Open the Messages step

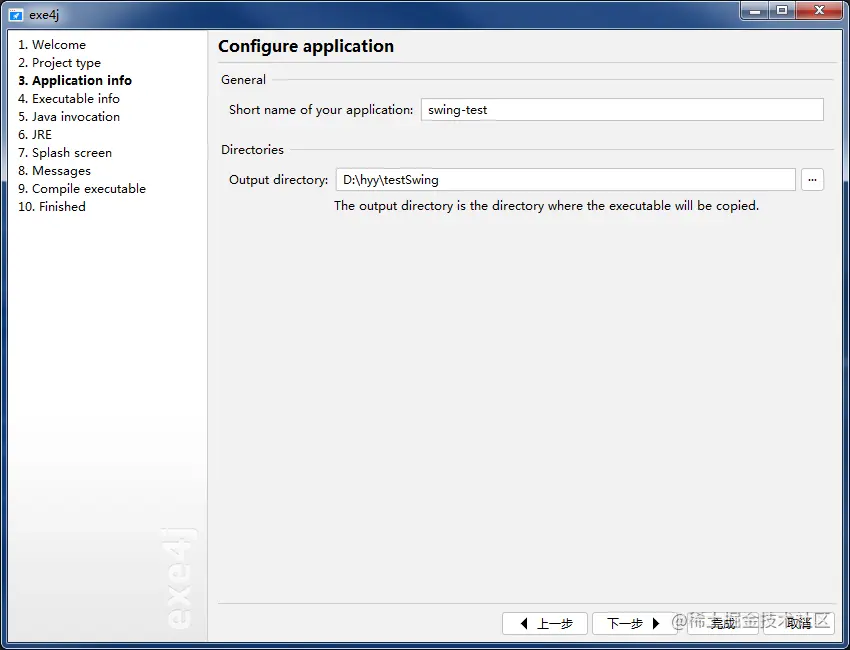[54, 171]
